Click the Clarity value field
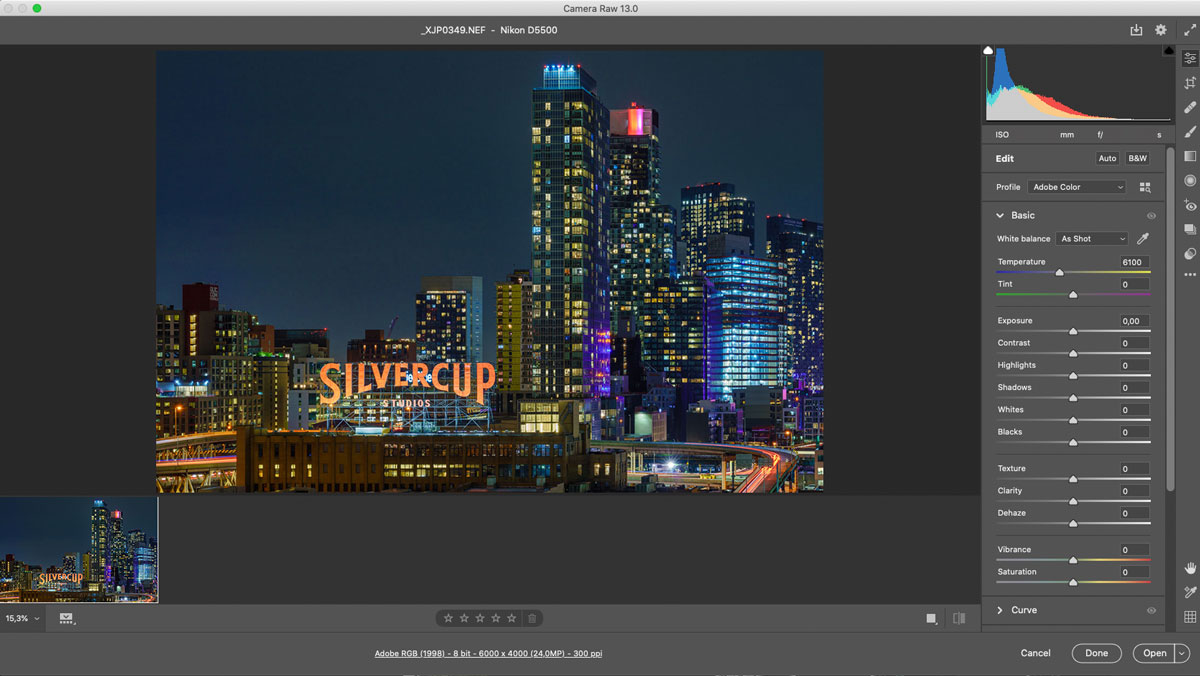The image size is (1200, 676). pyautogui.click(x=1134, y=491)
